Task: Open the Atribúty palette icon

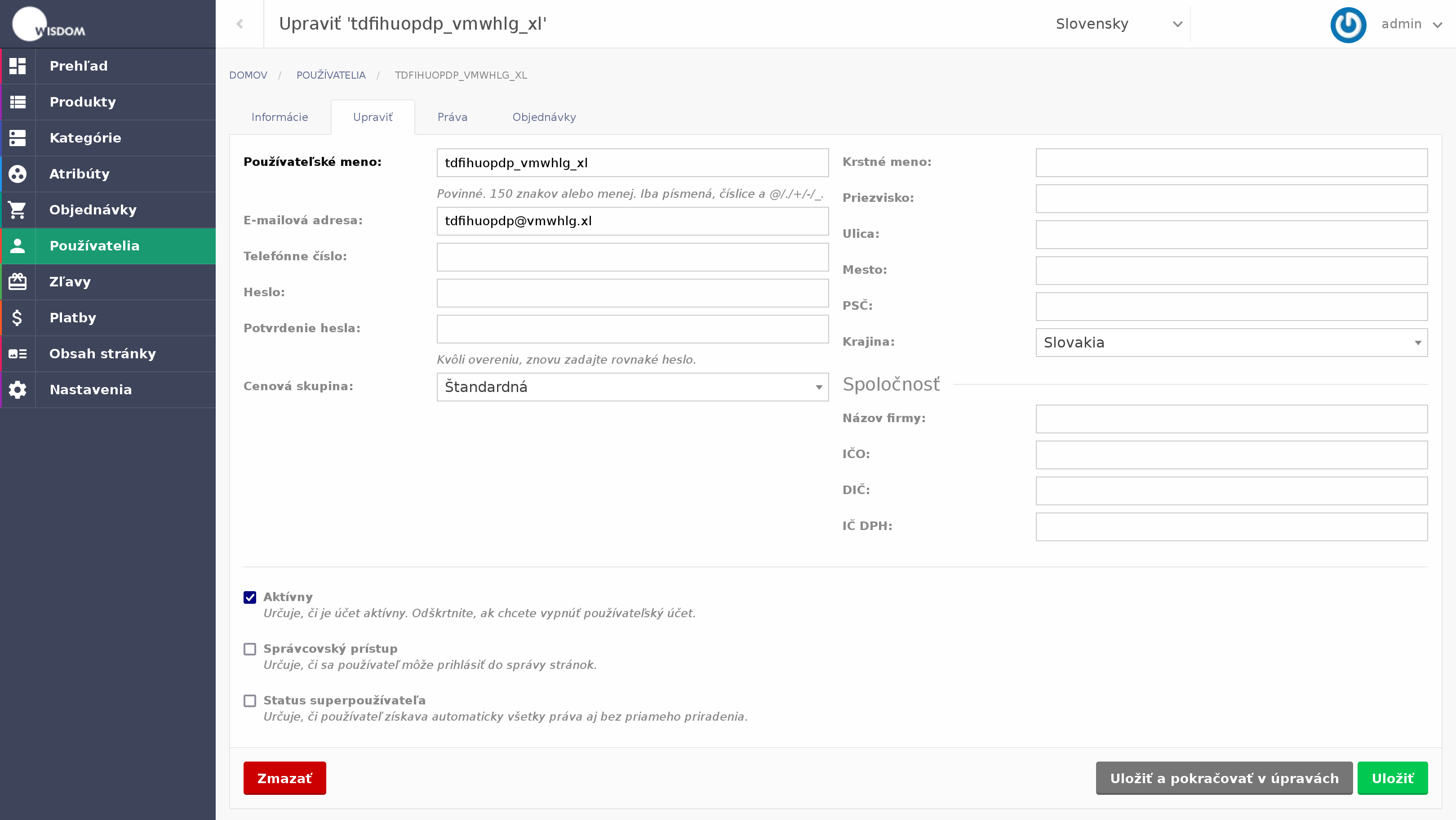Action: [18, 174]
